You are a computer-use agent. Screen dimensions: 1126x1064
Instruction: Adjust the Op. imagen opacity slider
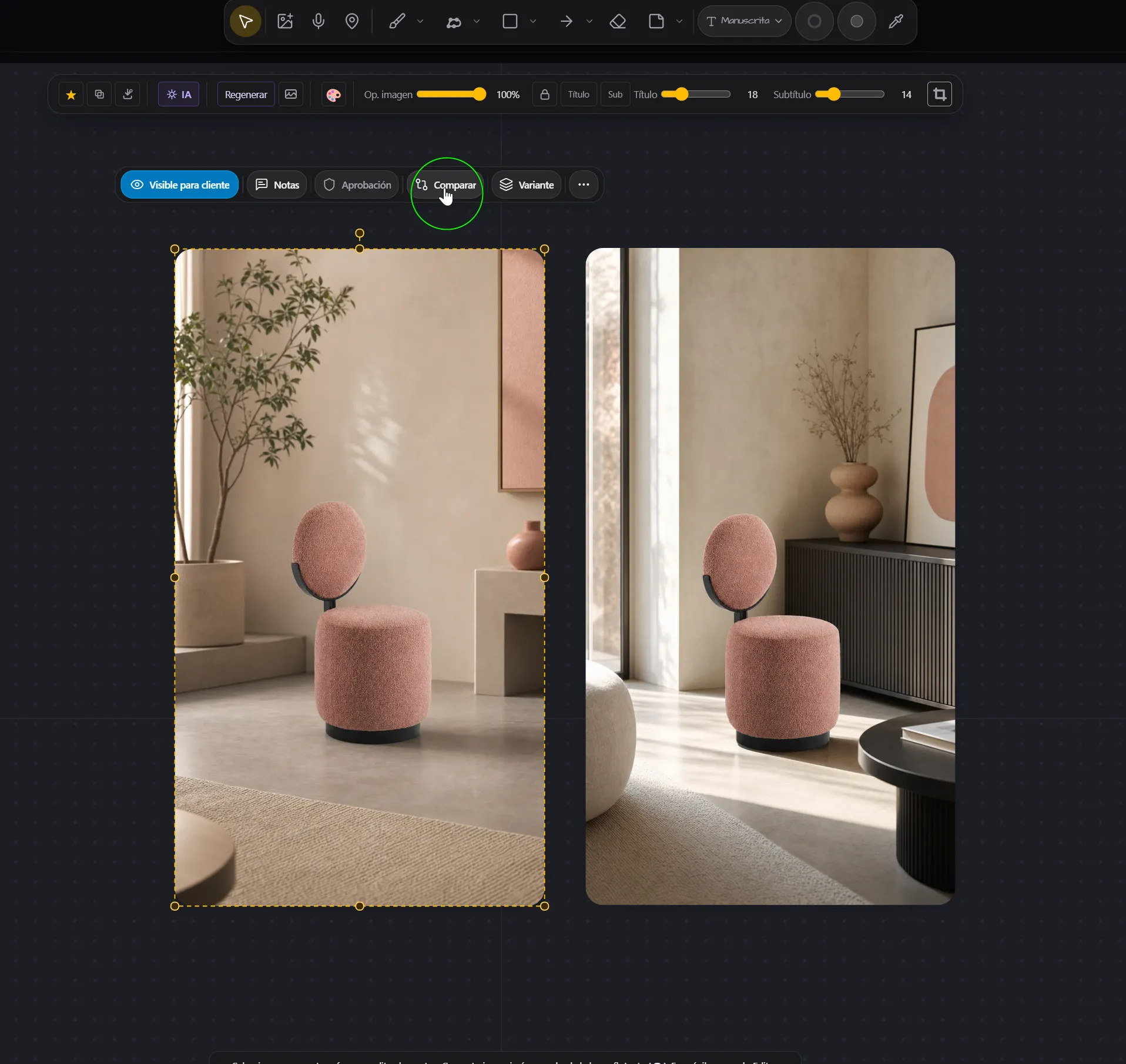[451, 95]
